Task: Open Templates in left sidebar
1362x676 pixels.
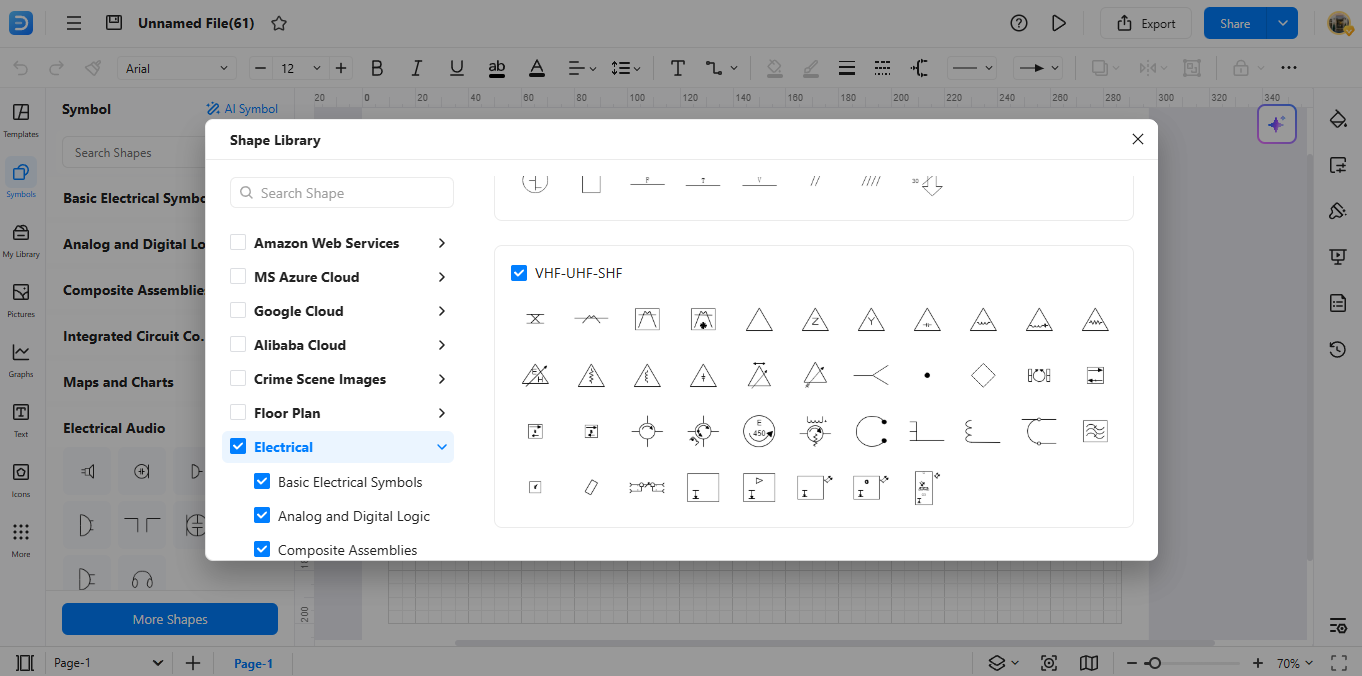Action: [21, 120]
